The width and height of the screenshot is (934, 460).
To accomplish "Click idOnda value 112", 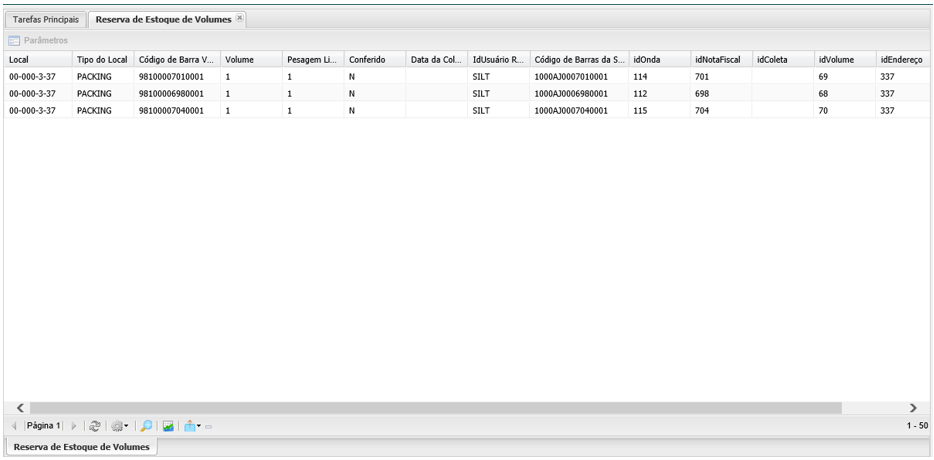I will [640, 94].
